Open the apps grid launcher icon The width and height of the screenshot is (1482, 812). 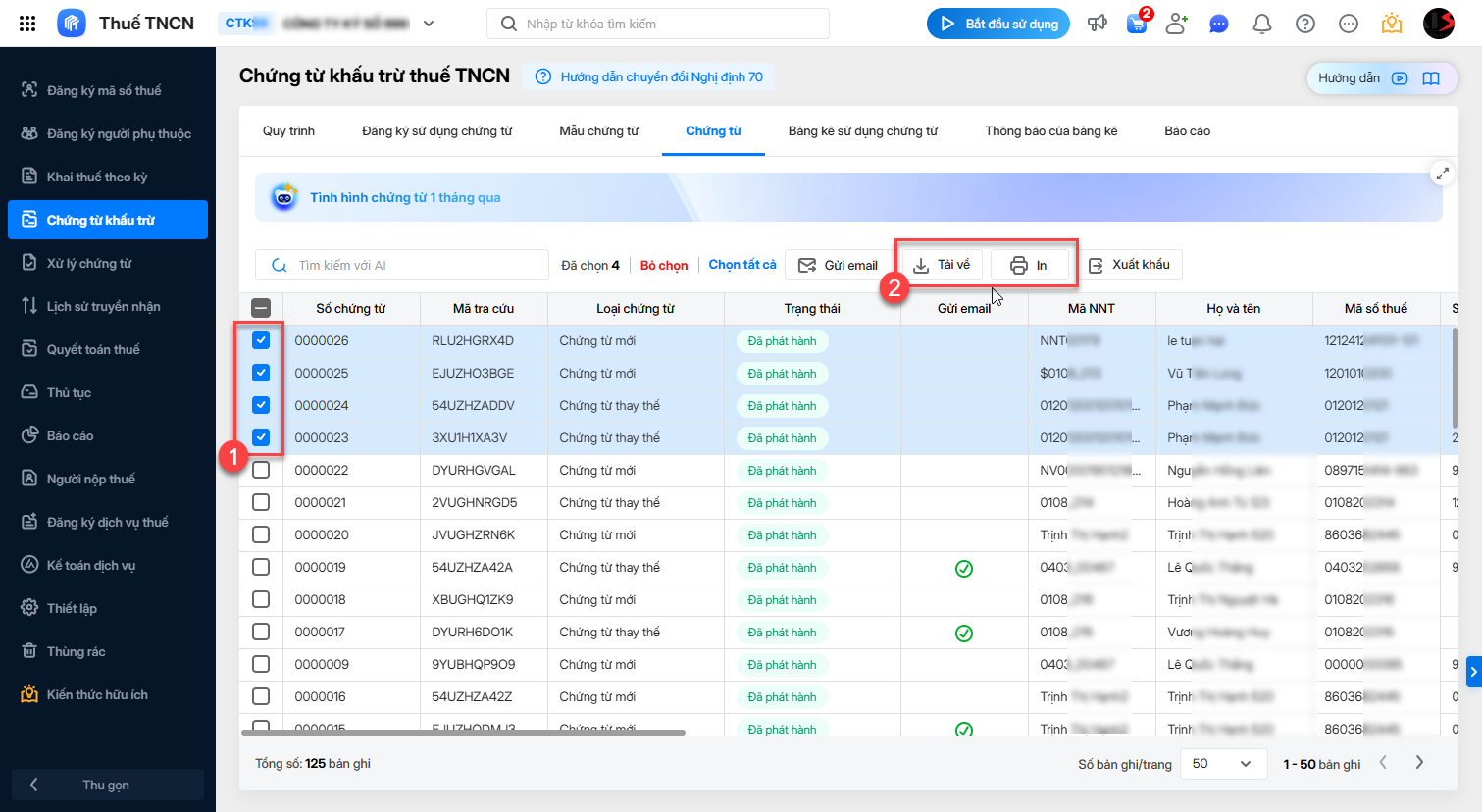[27, 24]
